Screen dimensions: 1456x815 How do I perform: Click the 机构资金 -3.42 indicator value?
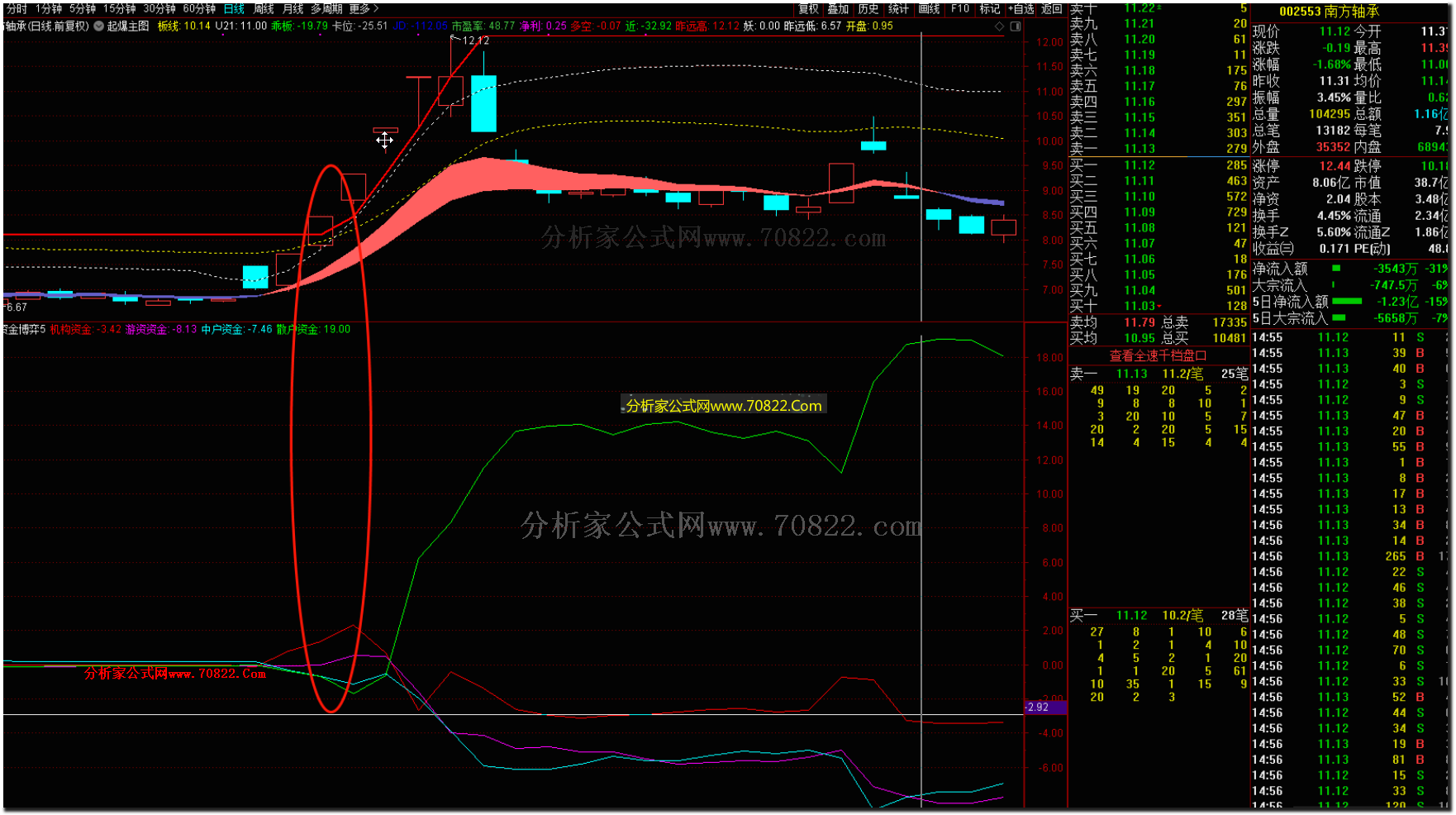(x=86, y=329)
